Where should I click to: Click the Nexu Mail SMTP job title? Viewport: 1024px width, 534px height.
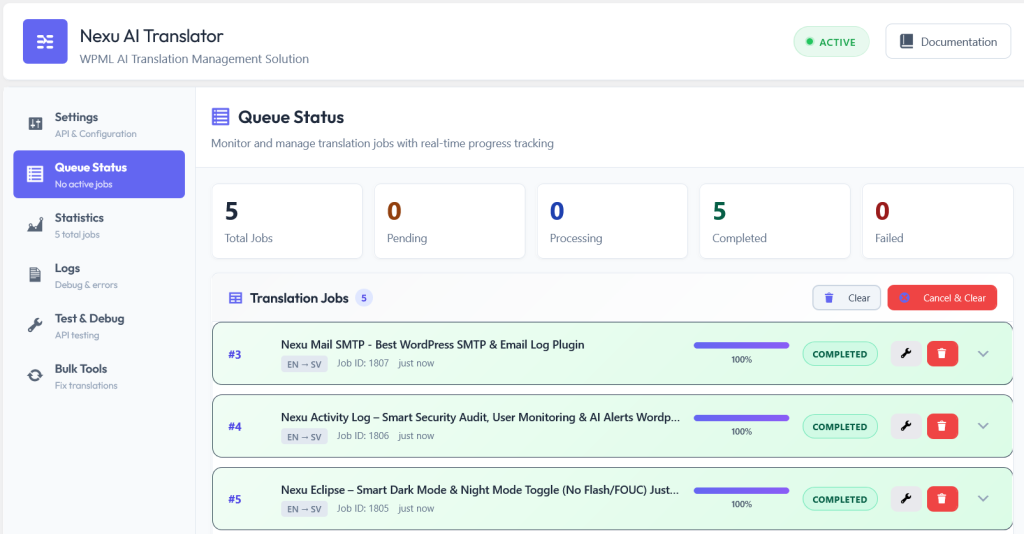tap(432, 345)
